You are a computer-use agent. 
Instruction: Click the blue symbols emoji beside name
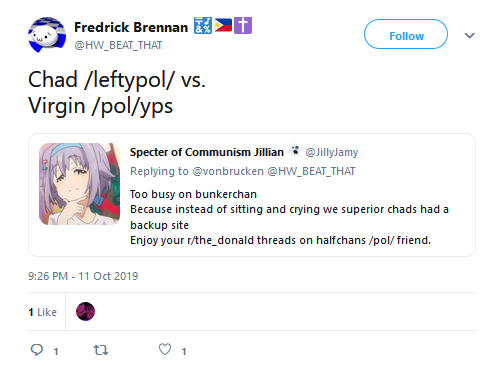tap(203, 26)
